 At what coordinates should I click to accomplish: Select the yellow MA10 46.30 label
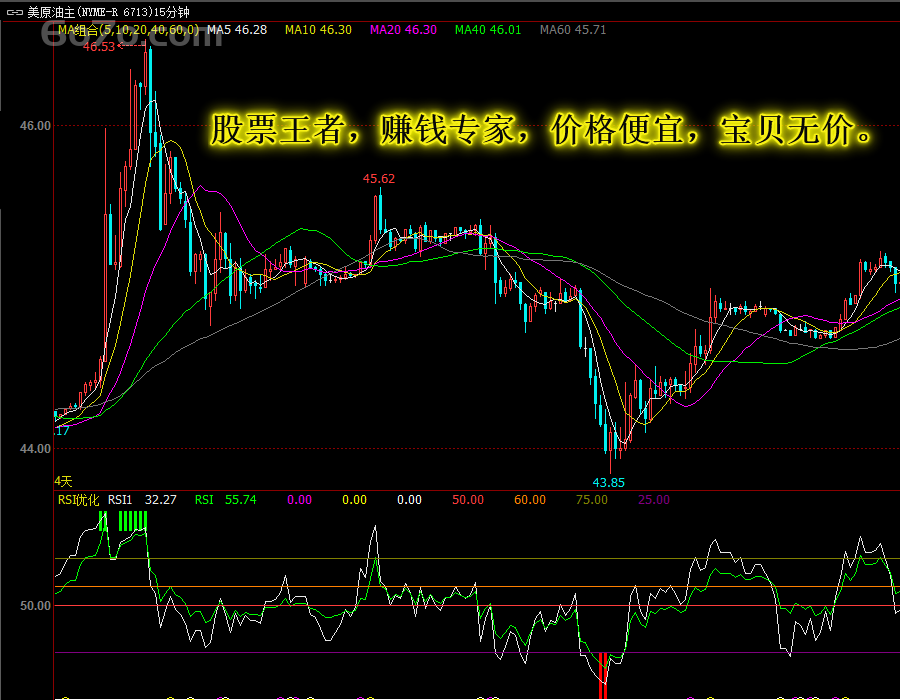318,30
